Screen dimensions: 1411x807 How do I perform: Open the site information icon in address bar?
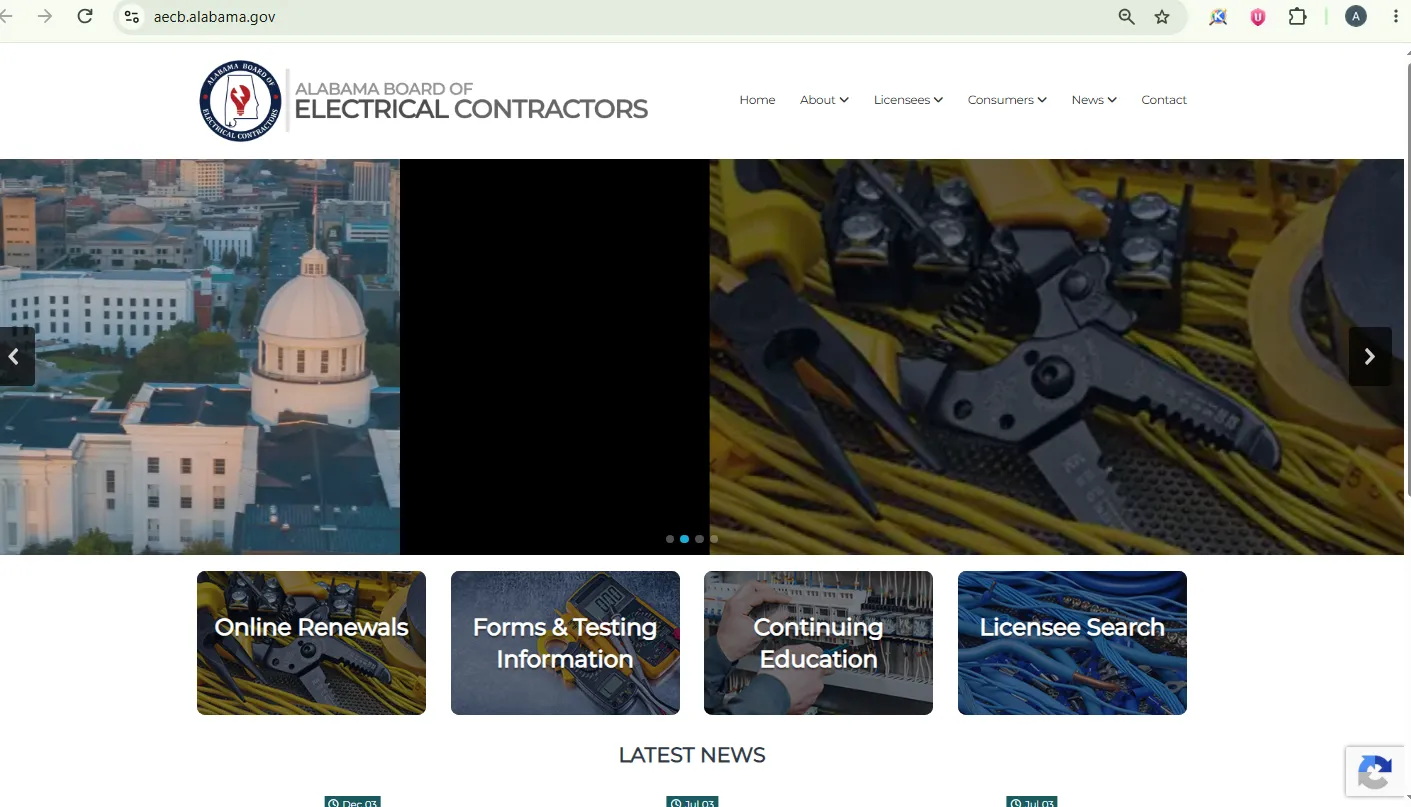click(x=131, y=17)
